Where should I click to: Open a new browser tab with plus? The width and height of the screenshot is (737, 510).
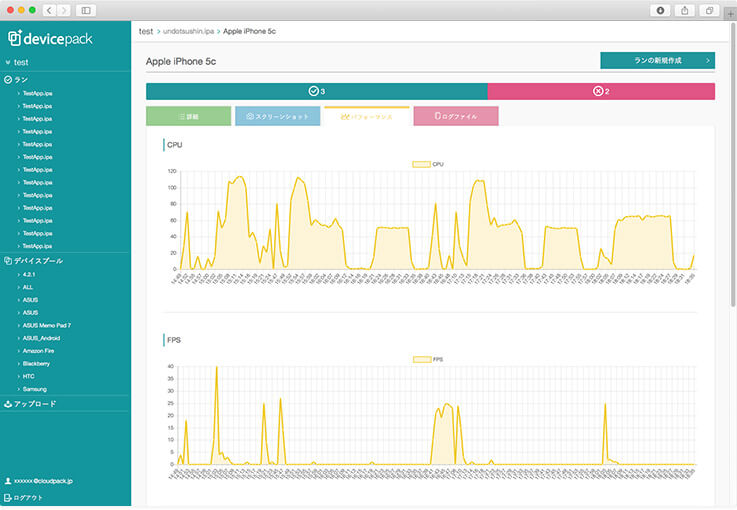[731, 14]
